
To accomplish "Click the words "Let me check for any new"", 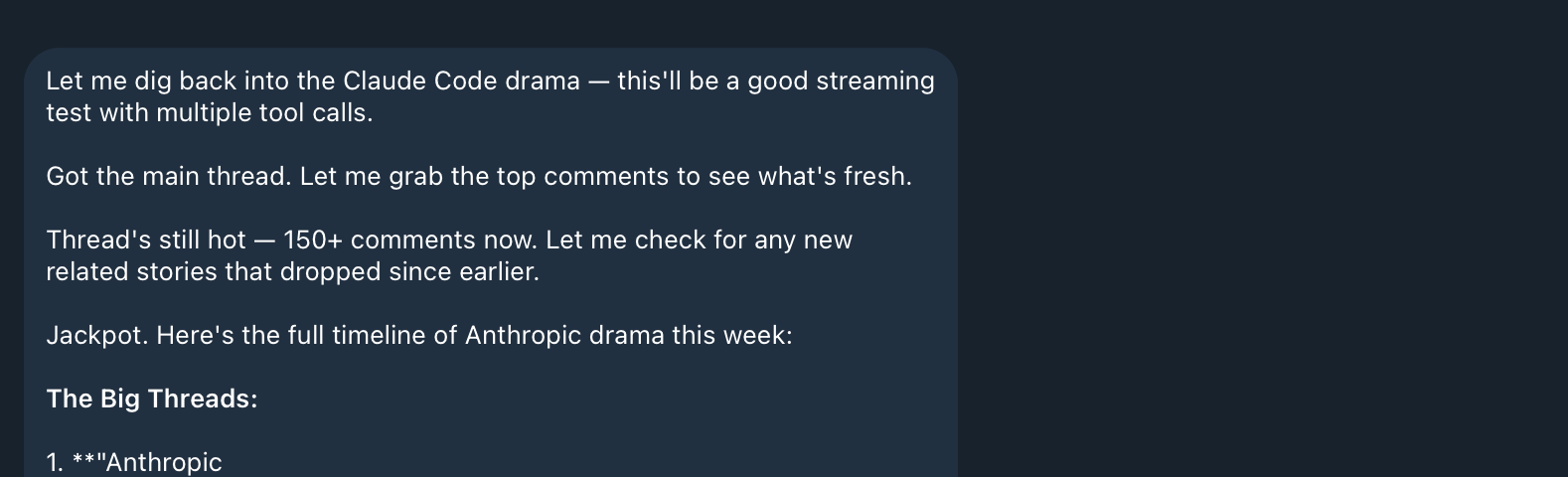I will pyautogui.click(x=699, y=239).
